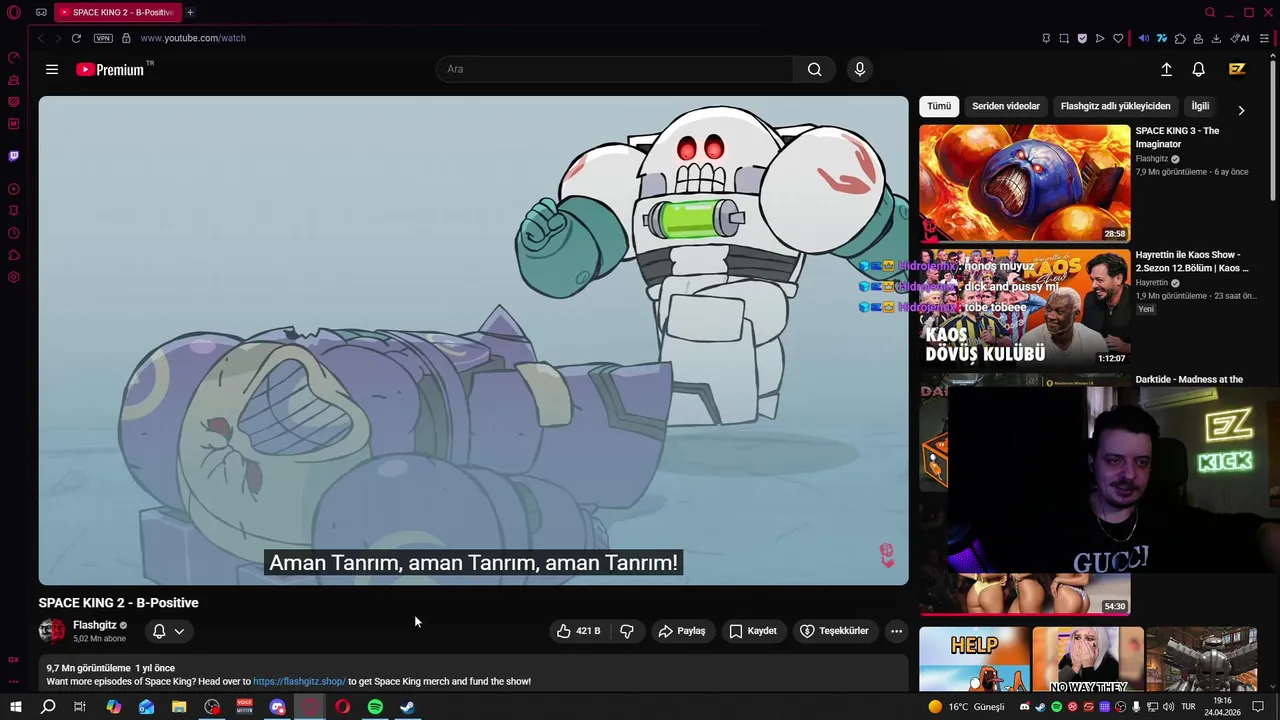Click the search magnifier button
This screenshot has height=720, width=1280.
[815, 69]
